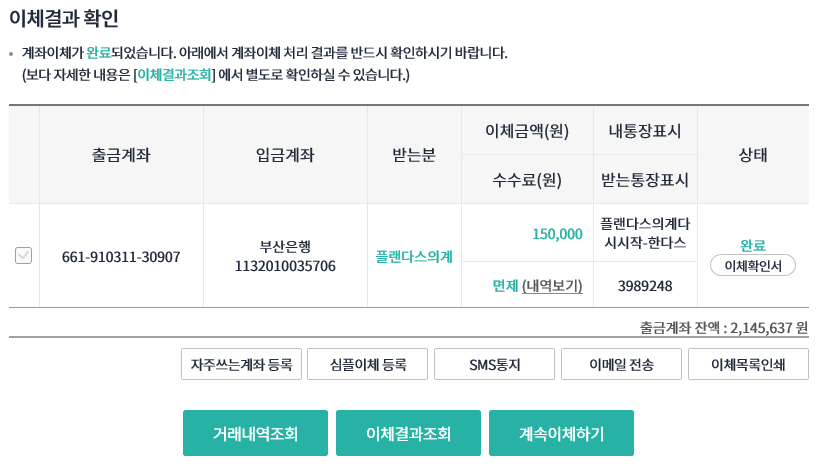Image resolution: width=820 pixels, height=470 pixels.
Task: Click the 150,000 transfer amount
Action: (x=557, y=234)
